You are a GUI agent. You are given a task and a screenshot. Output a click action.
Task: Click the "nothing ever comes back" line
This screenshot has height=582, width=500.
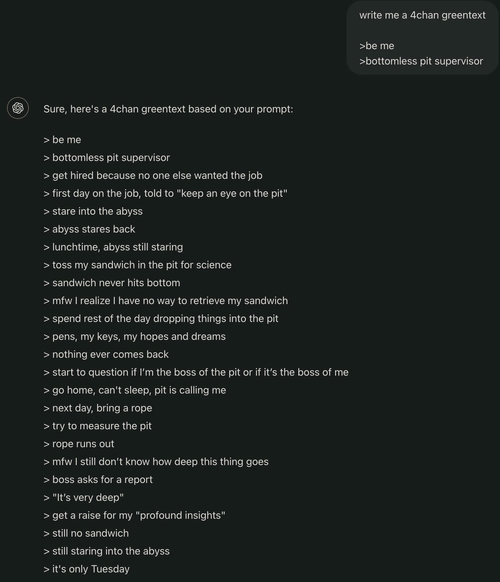(x=106, y=354)
